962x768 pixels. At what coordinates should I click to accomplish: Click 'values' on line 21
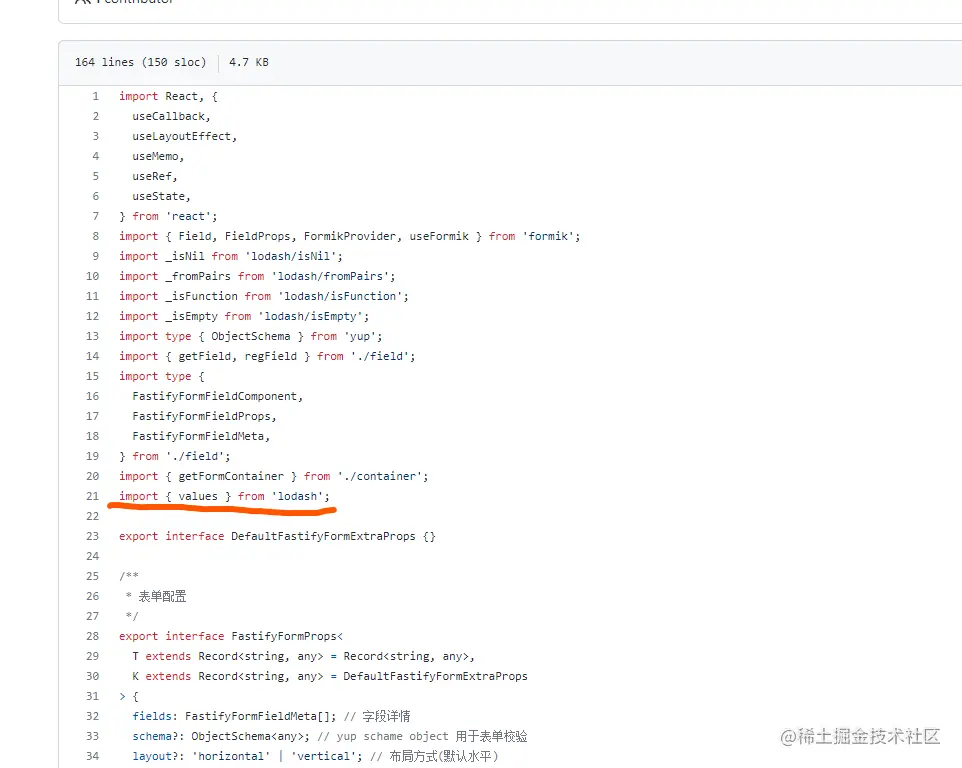(198, 496)
